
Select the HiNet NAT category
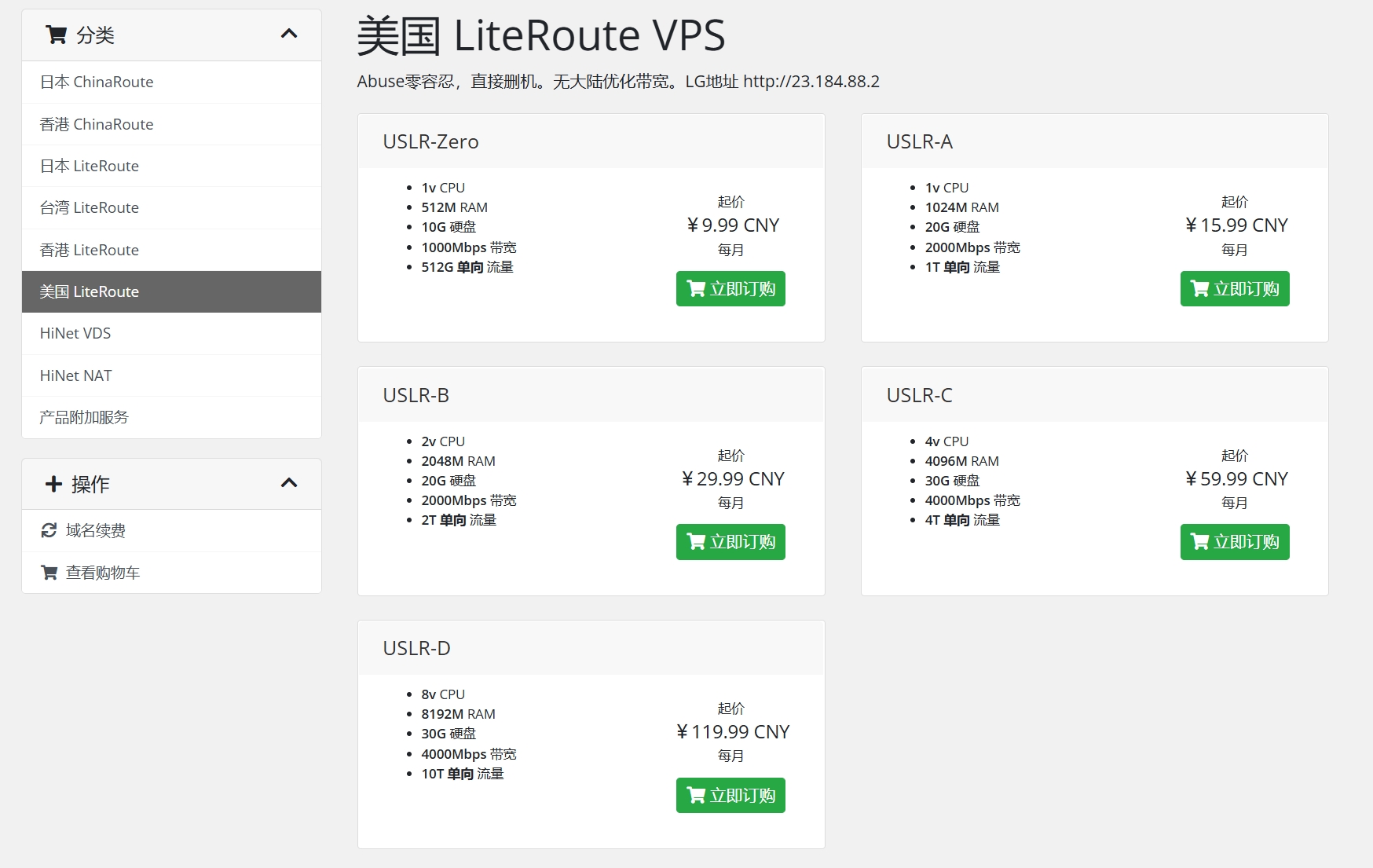click(76, 375)
